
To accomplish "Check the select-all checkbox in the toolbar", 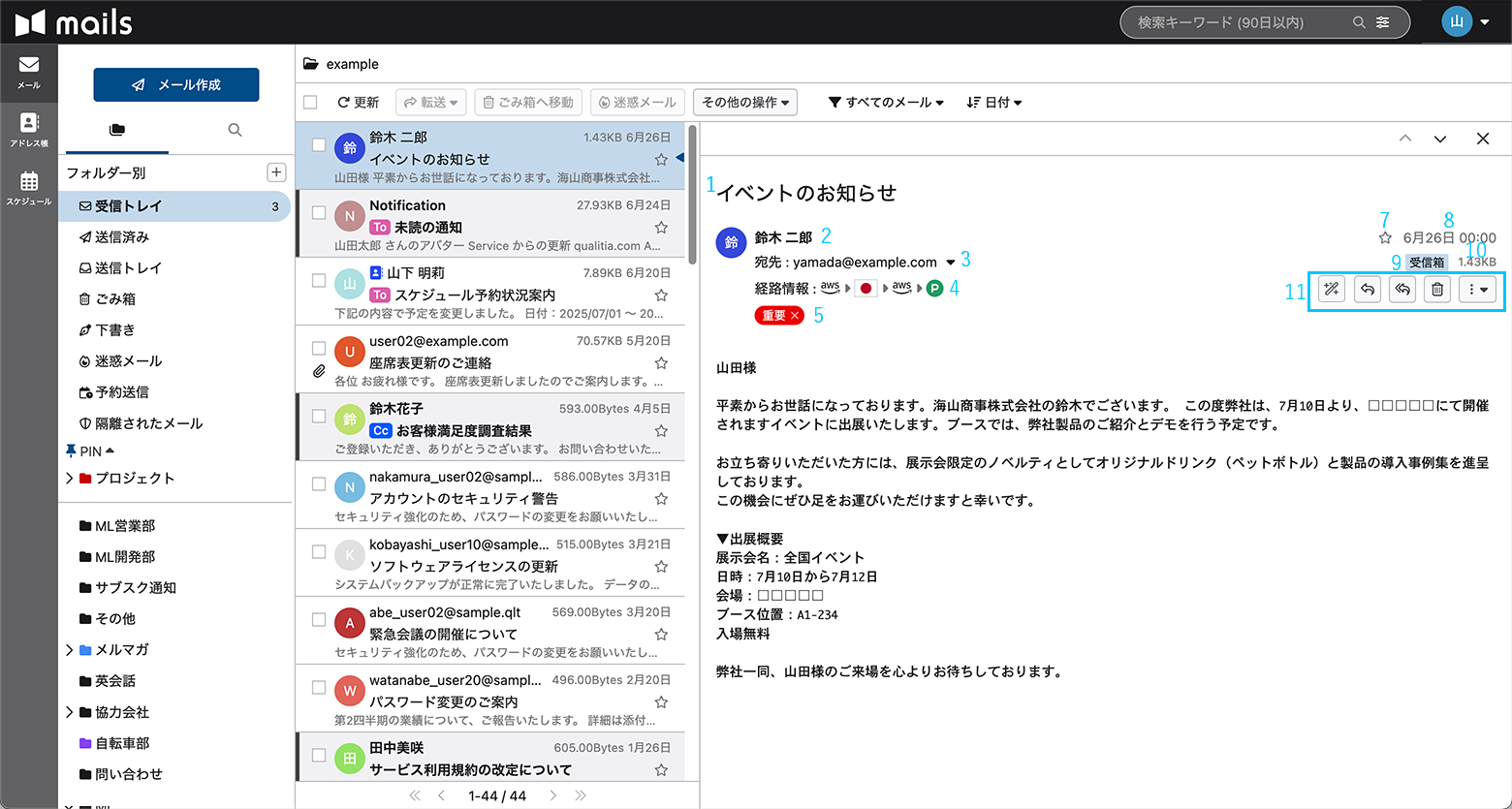I will pyautogui.click(x=310, y=103).
